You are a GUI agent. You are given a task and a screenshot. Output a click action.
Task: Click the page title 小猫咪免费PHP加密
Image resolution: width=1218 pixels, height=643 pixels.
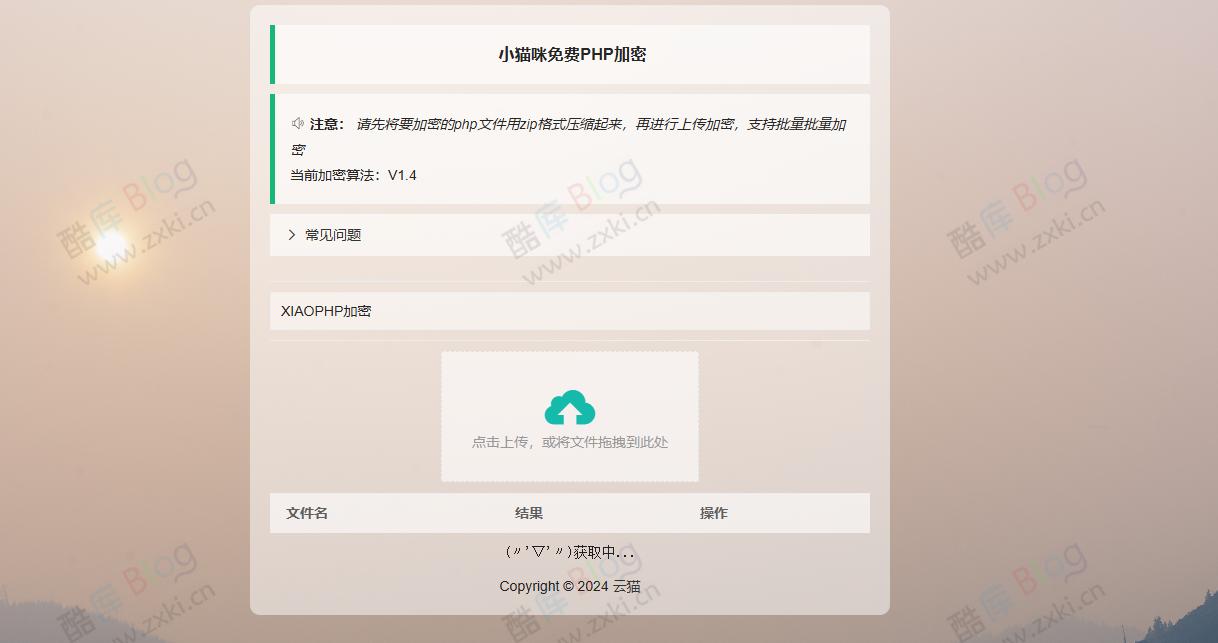(x=571, y=54)
